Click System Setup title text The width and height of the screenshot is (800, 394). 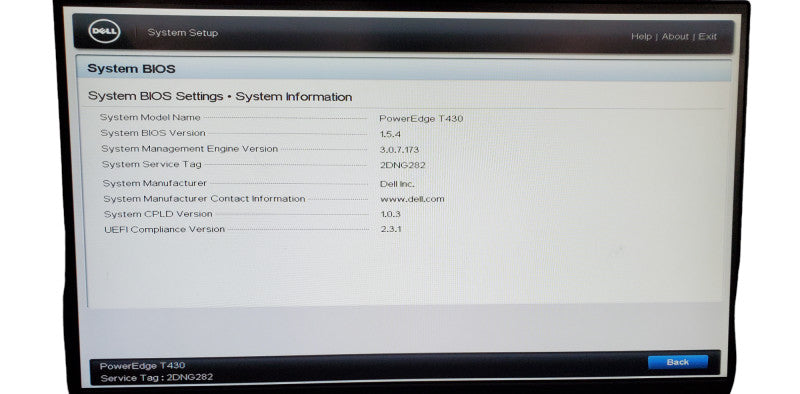tap(183, 33)
